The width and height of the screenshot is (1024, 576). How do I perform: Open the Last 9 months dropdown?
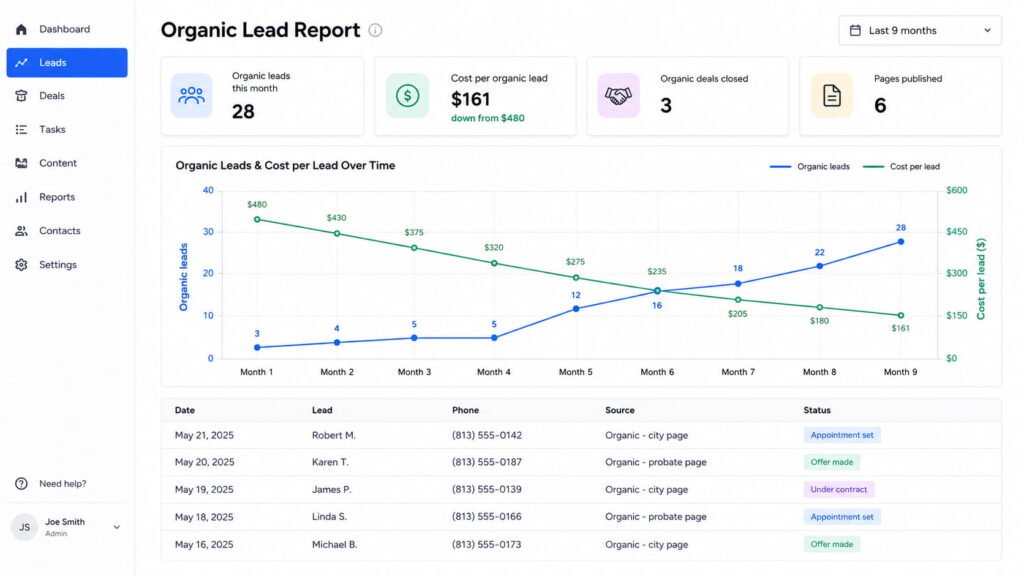tap(920, 31)
